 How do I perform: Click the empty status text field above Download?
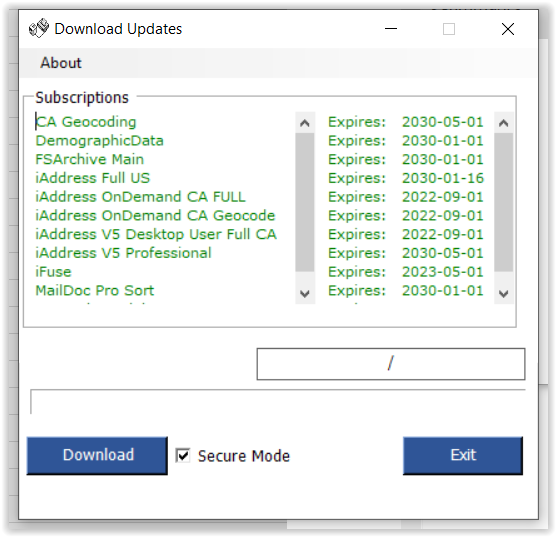[x=278, y=402]
